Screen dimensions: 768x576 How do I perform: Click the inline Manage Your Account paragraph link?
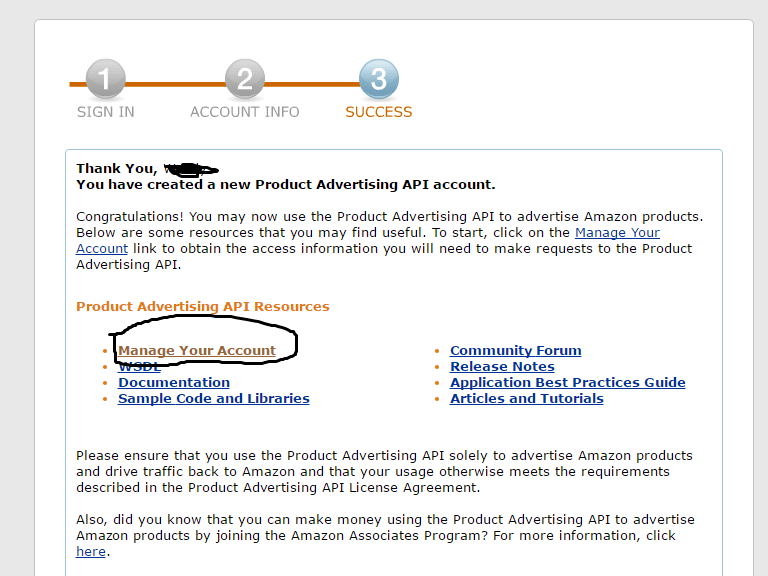click(617, 233)
